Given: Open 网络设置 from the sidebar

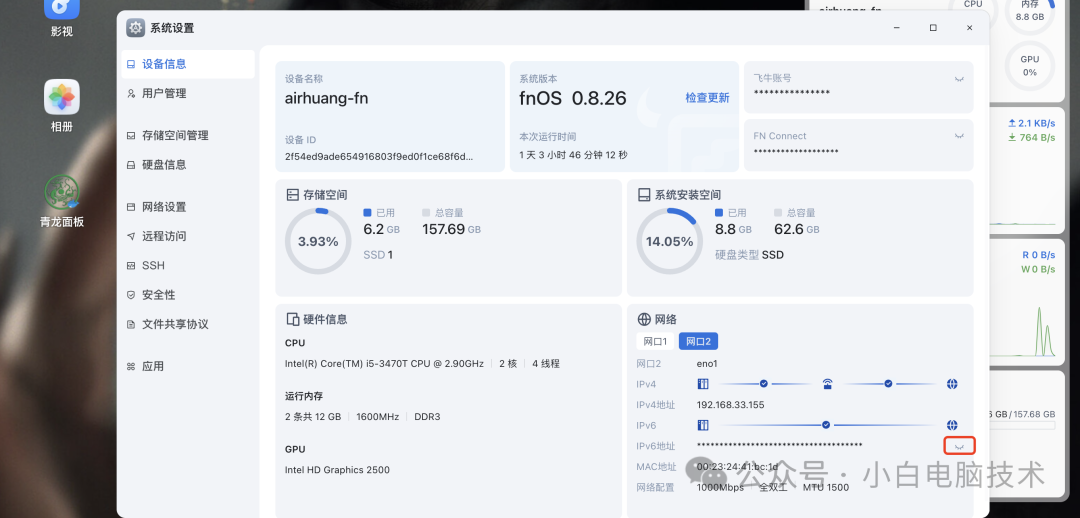Looking at the screenshot, I should tap(188, 207).
